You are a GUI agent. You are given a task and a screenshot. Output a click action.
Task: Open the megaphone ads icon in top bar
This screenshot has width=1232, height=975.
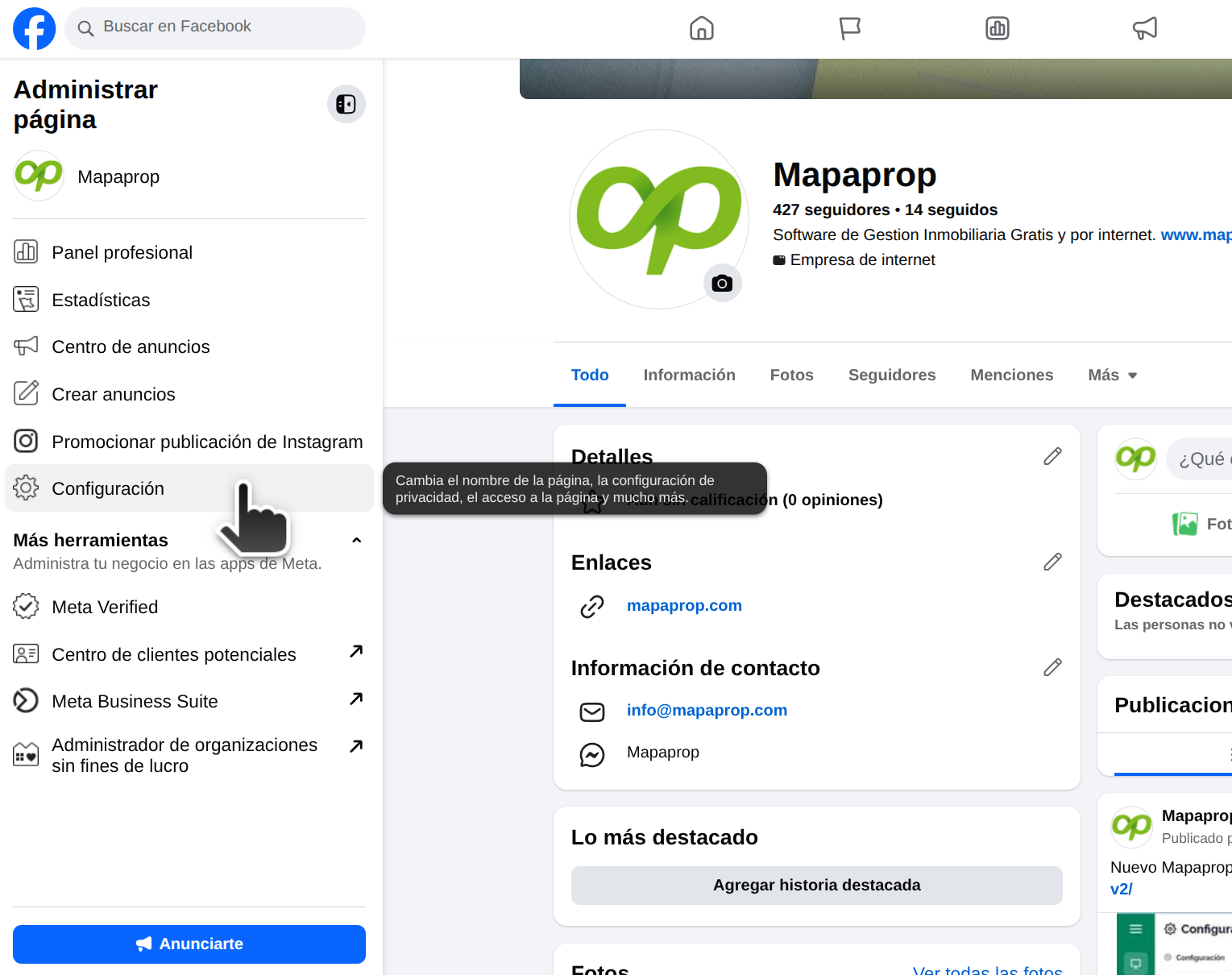1145,28
